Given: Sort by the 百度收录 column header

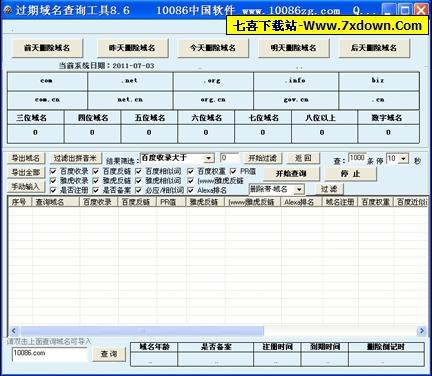Looking at the screenshot, I should coord(98,202).
